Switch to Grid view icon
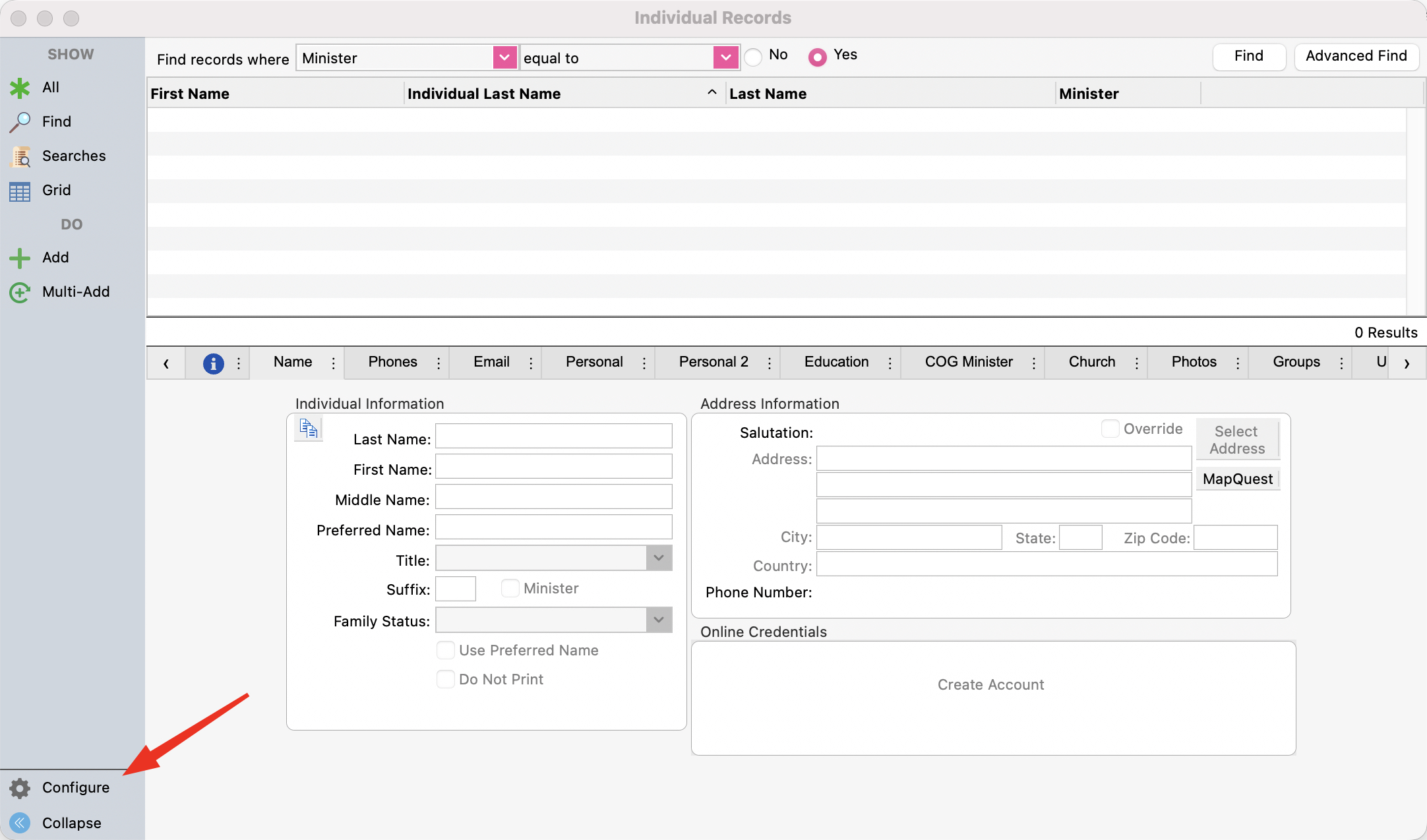The image size is (1427, 840). click(20, 191)
